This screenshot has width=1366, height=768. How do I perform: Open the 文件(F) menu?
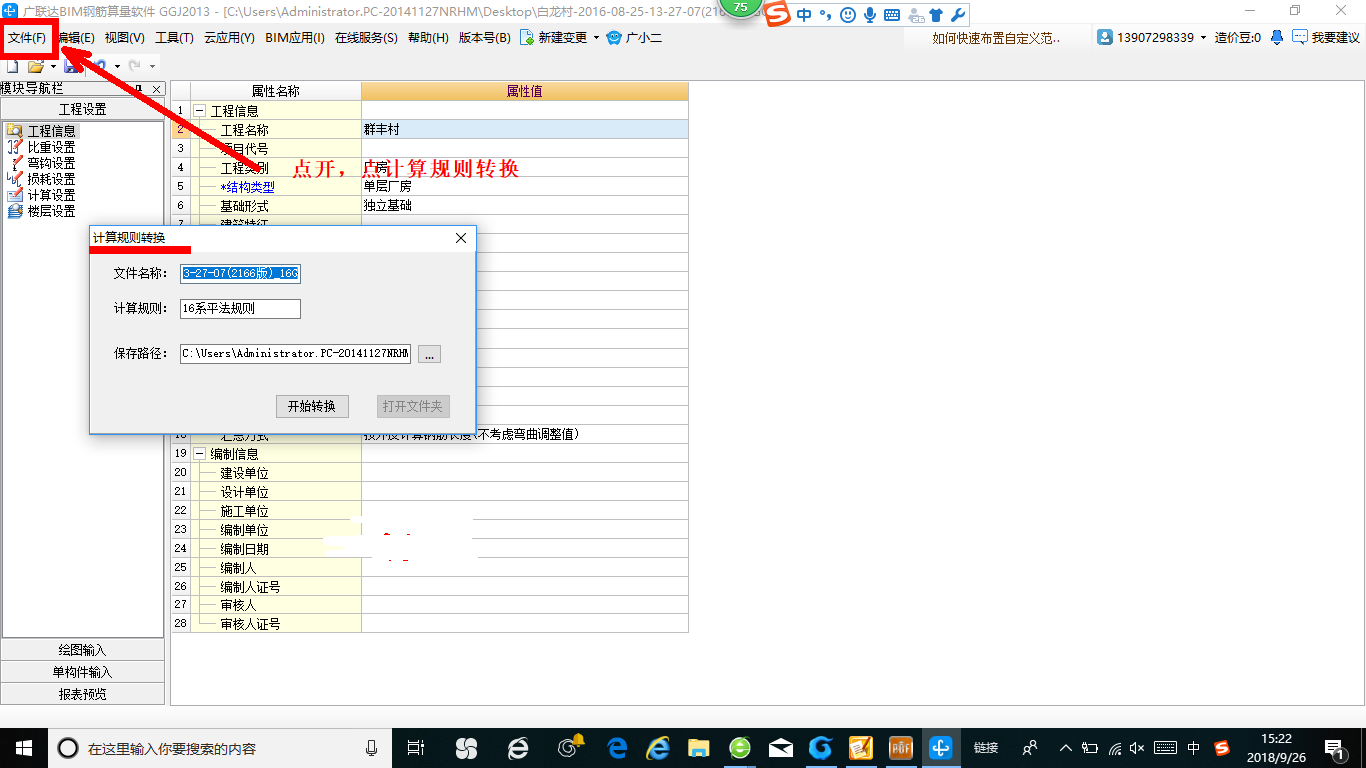click(27, 38)
